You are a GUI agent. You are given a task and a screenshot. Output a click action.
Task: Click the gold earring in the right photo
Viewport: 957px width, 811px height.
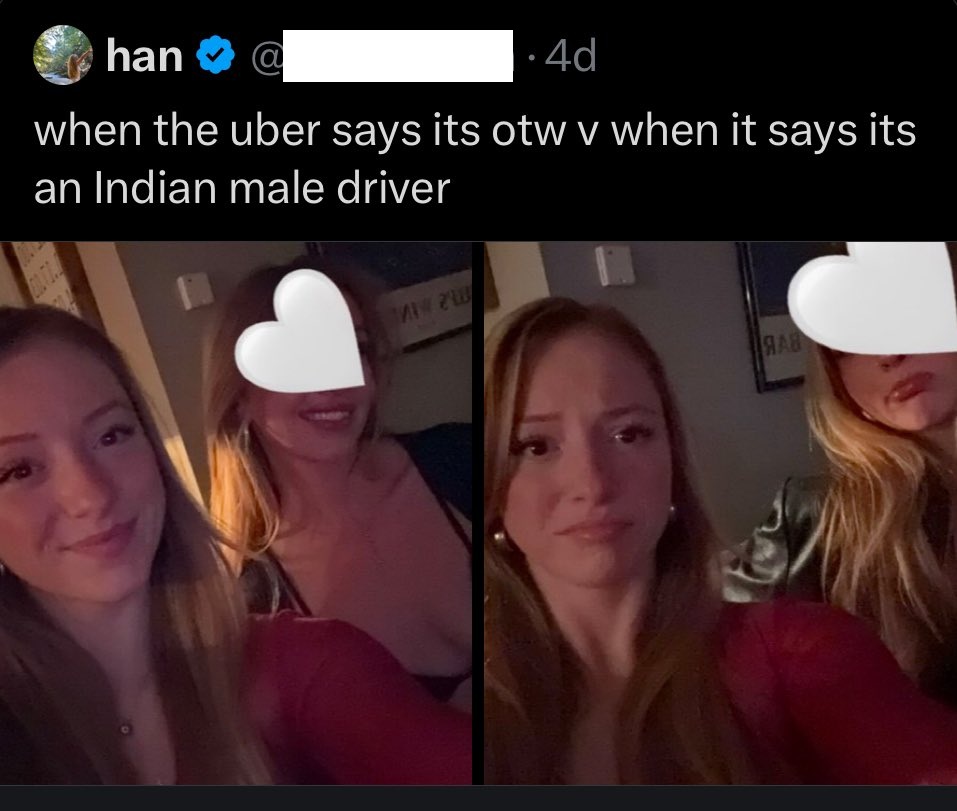[x=499, y=538]
